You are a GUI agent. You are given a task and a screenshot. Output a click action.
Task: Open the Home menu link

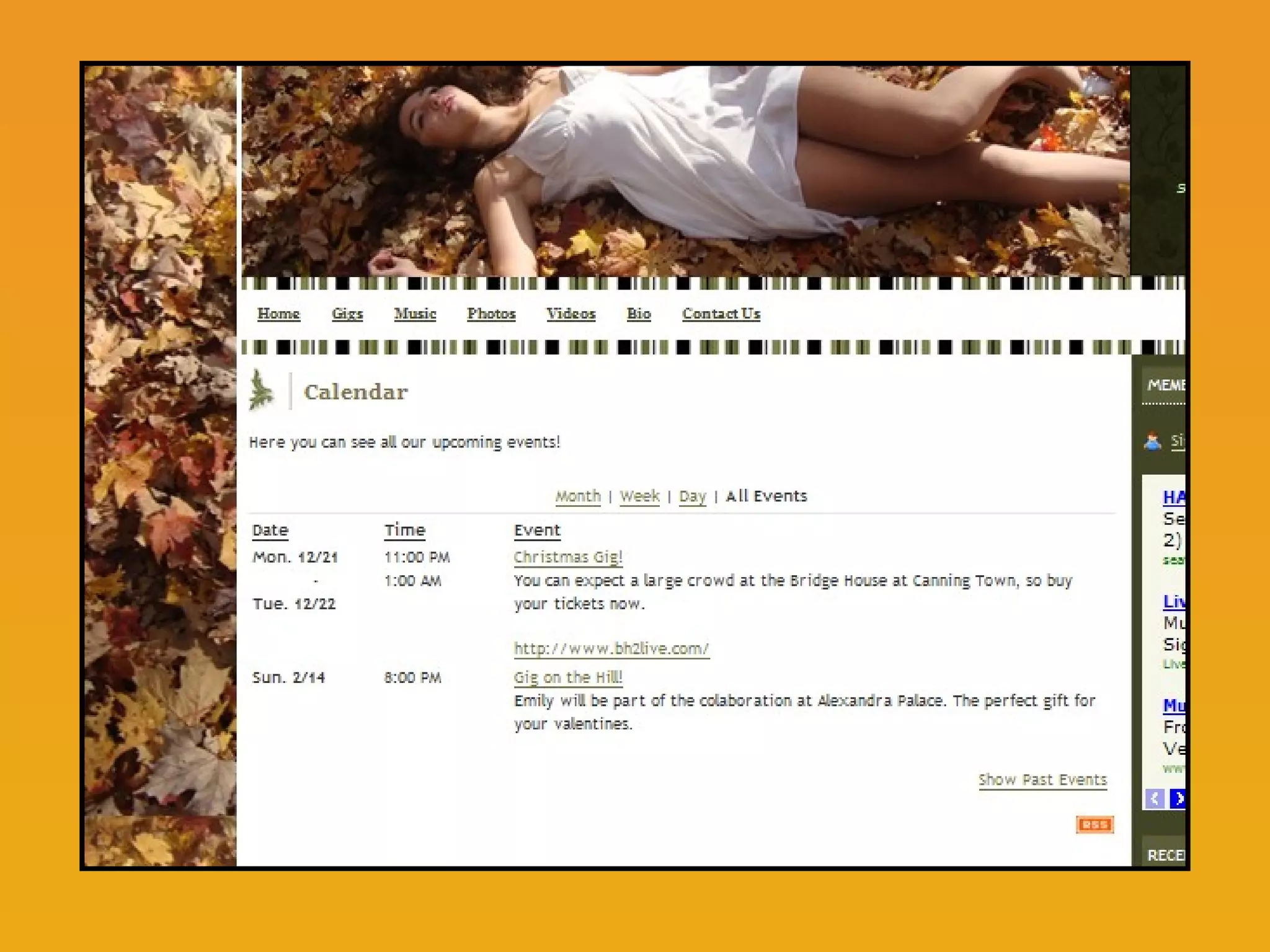pos(278,314)
